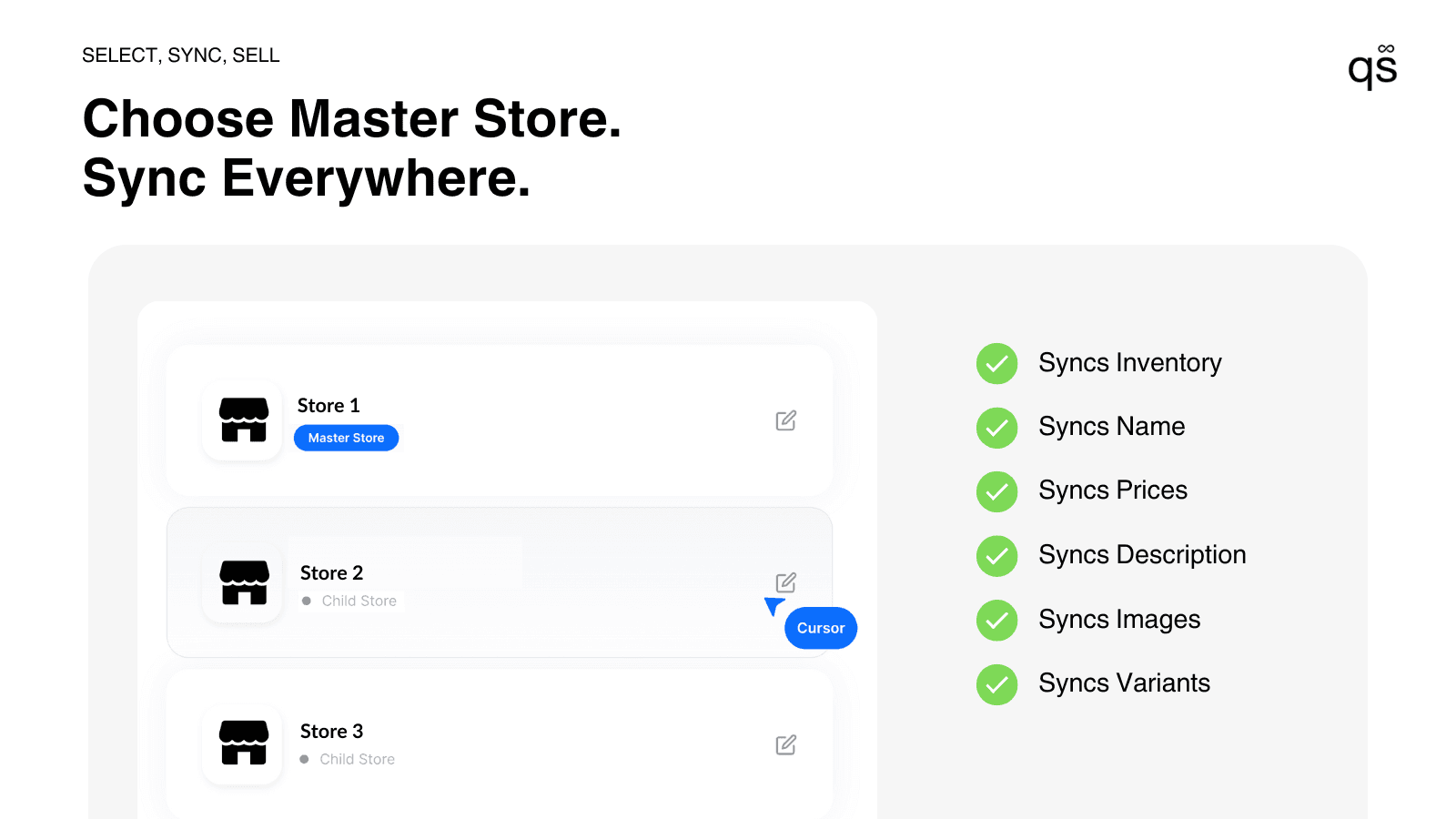The height and width of the screenshot is (819, 1456).
Task: Open the edit pencil for Store 2
Action: (x=785, y=581)
